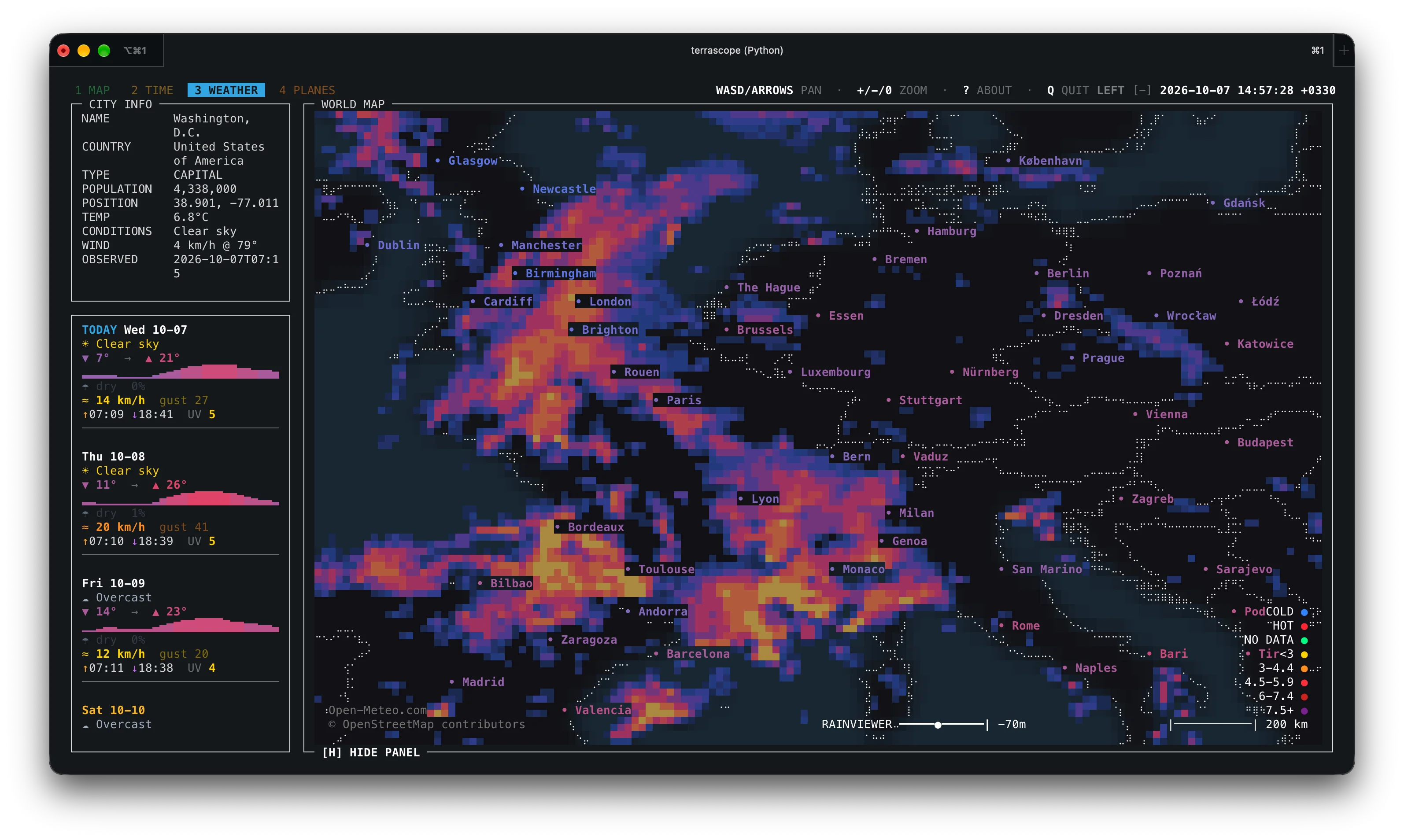Go to the 4 PLANES tab
1404x840 pixels.
(307, 90)
